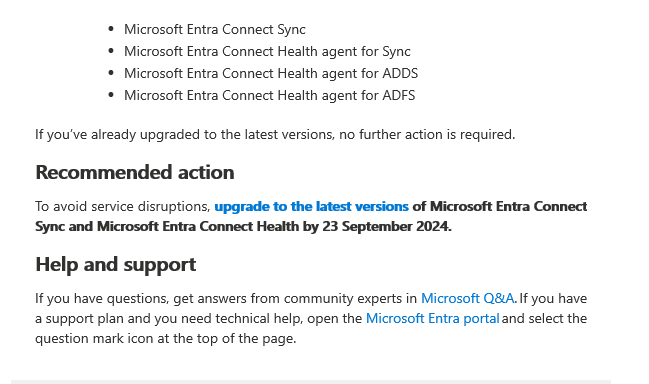Click the "Microsoft Entra Connect Sync" list item
Viewport: 649px width, 384px height.
pos(215,29)
